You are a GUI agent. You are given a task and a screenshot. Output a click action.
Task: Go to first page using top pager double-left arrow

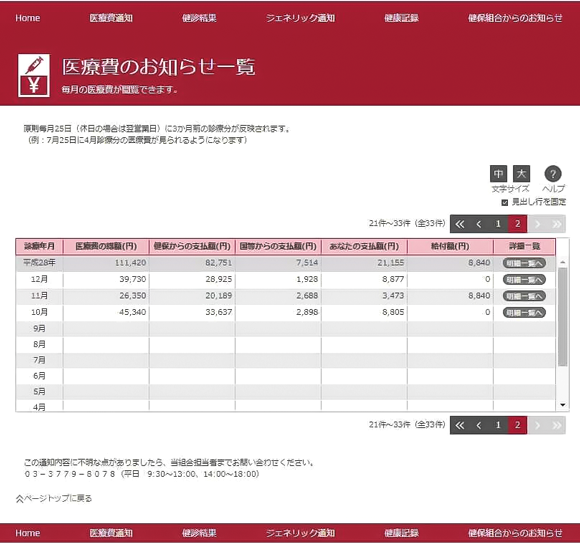(460, 224)
